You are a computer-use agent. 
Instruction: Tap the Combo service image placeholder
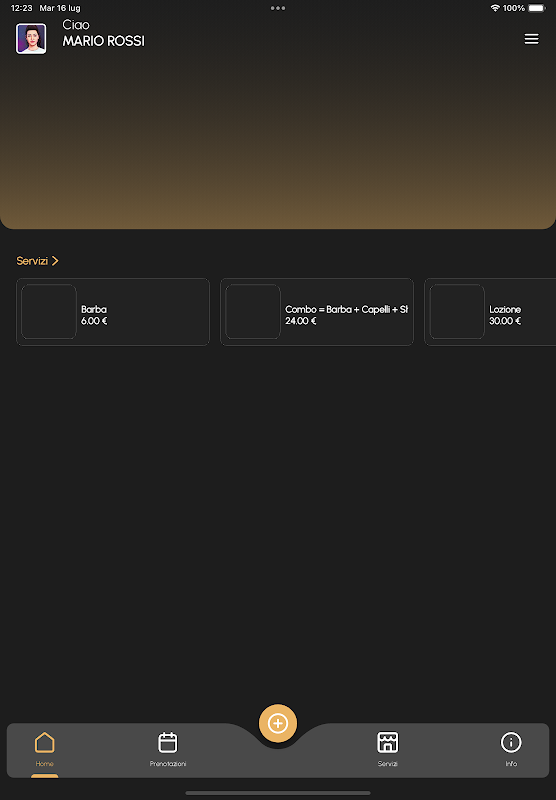click(x=253, y=312)
